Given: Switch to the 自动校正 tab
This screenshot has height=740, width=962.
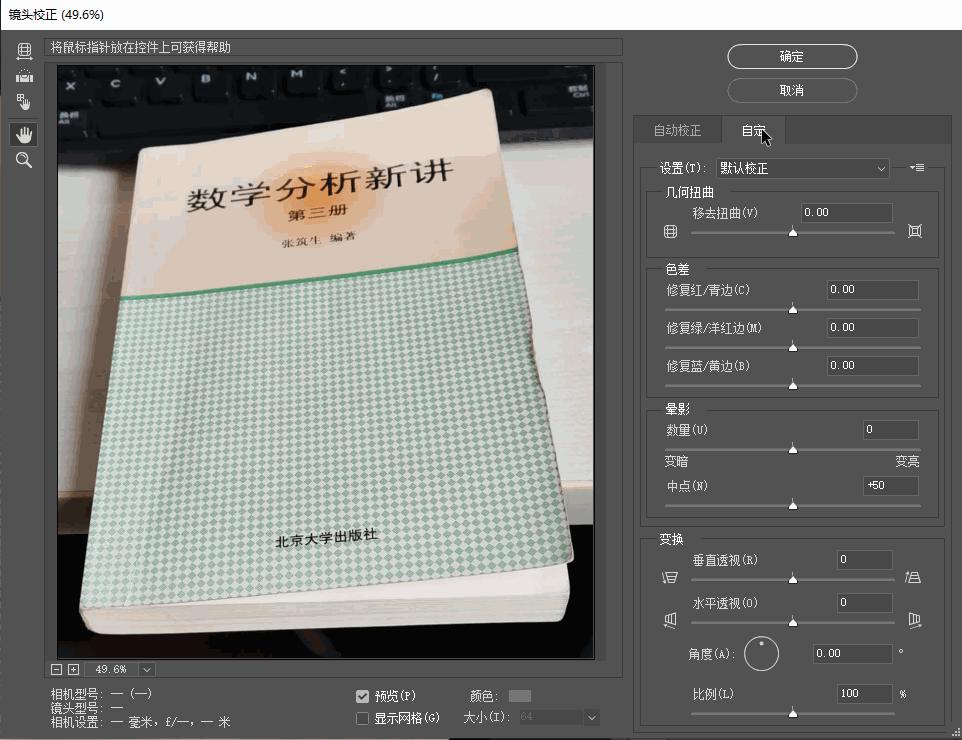Looking at the screenshot, I should pos(677,131).
